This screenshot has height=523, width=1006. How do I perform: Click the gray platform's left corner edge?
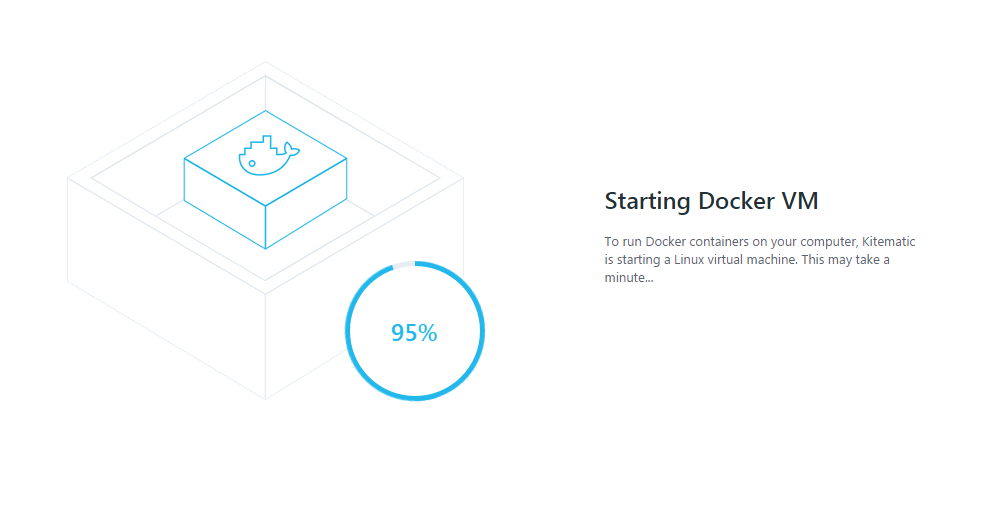click(x=68, y=228)
